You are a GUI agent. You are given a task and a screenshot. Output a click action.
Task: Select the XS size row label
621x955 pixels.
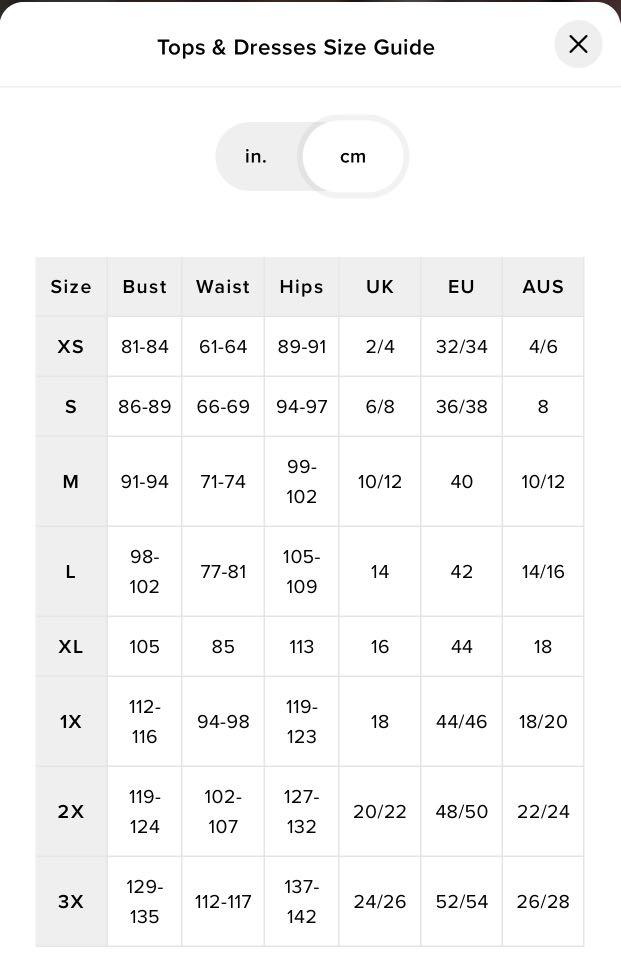pyautogui.click(x=71, y=347)
